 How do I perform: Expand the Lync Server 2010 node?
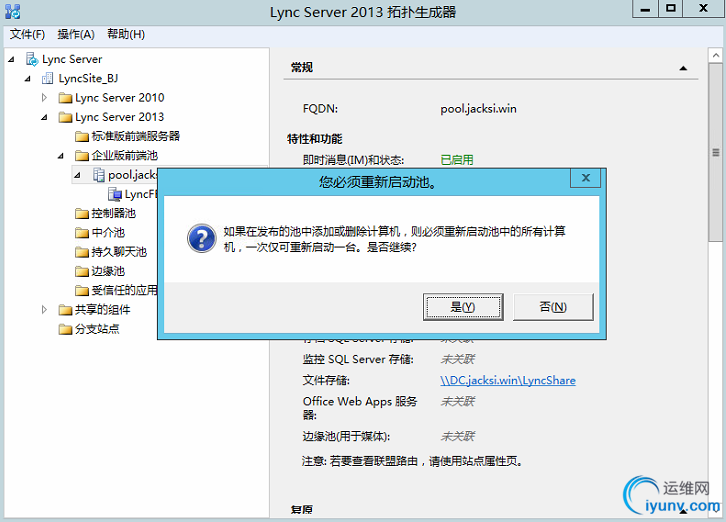point(44,98)
